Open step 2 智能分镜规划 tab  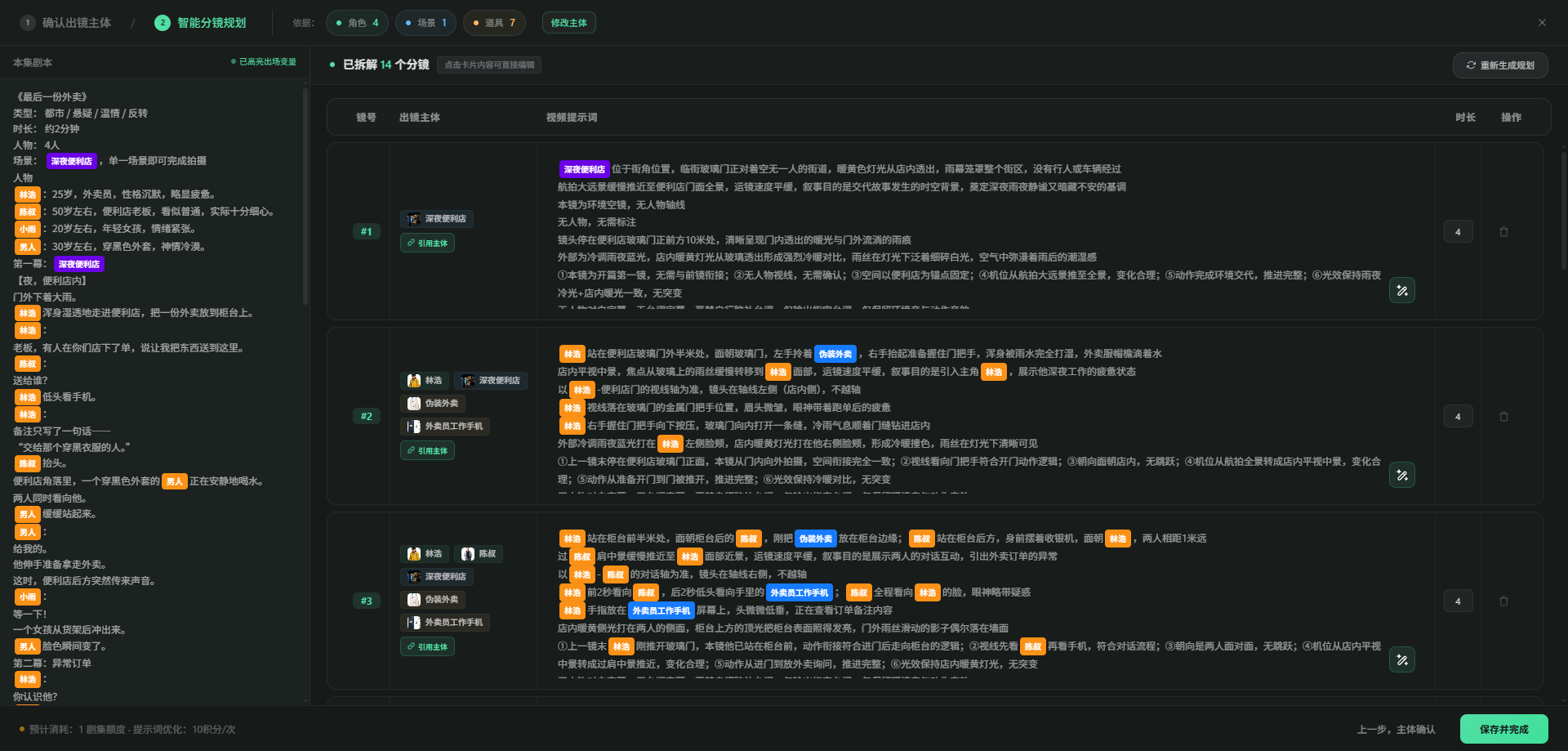point(201,23)
